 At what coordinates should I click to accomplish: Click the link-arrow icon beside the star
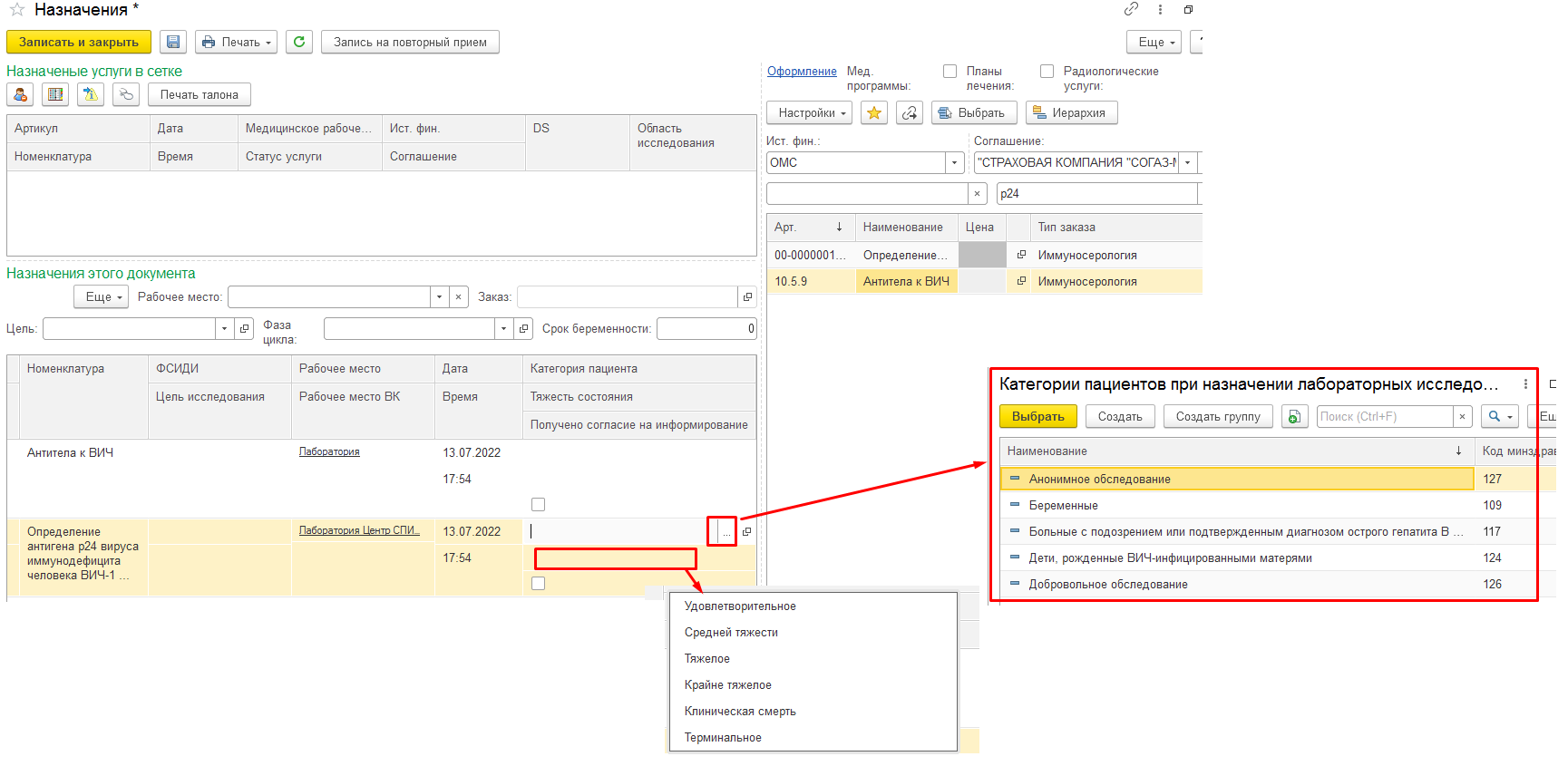(x=910, y=112)
